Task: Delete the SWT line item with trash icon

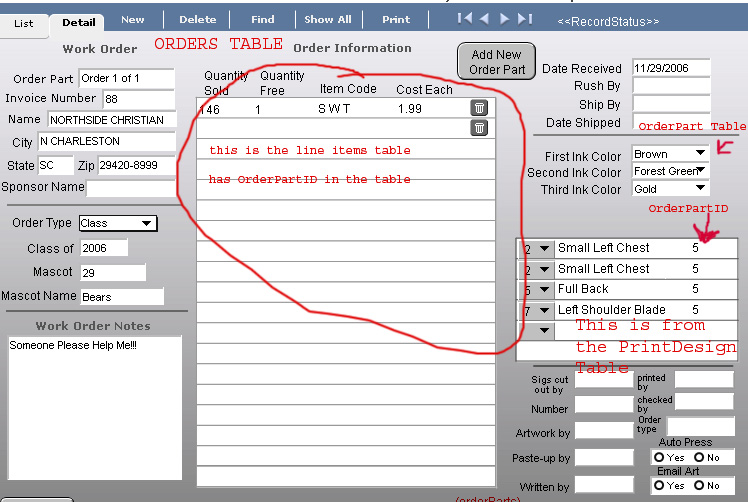Action: pos(479,108)
